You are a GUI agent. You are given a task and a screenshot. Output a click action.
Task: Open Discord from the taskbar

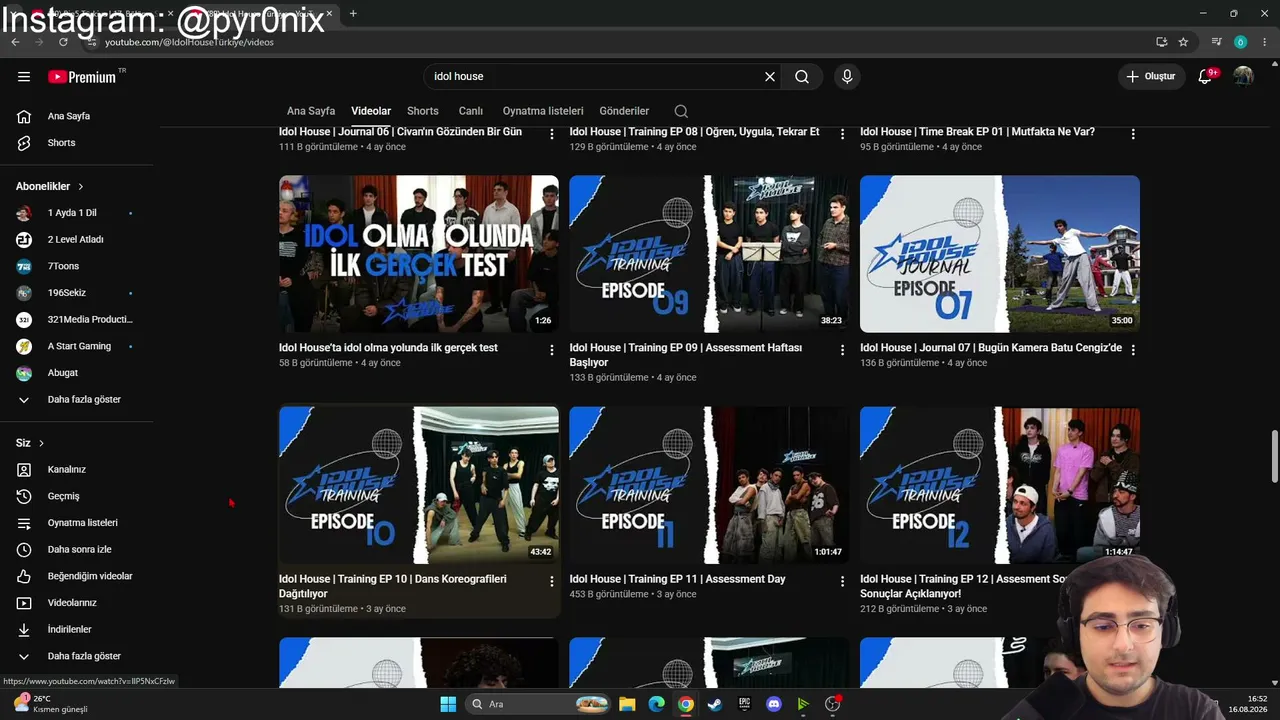pyautogui.click(x=773, y=704)
